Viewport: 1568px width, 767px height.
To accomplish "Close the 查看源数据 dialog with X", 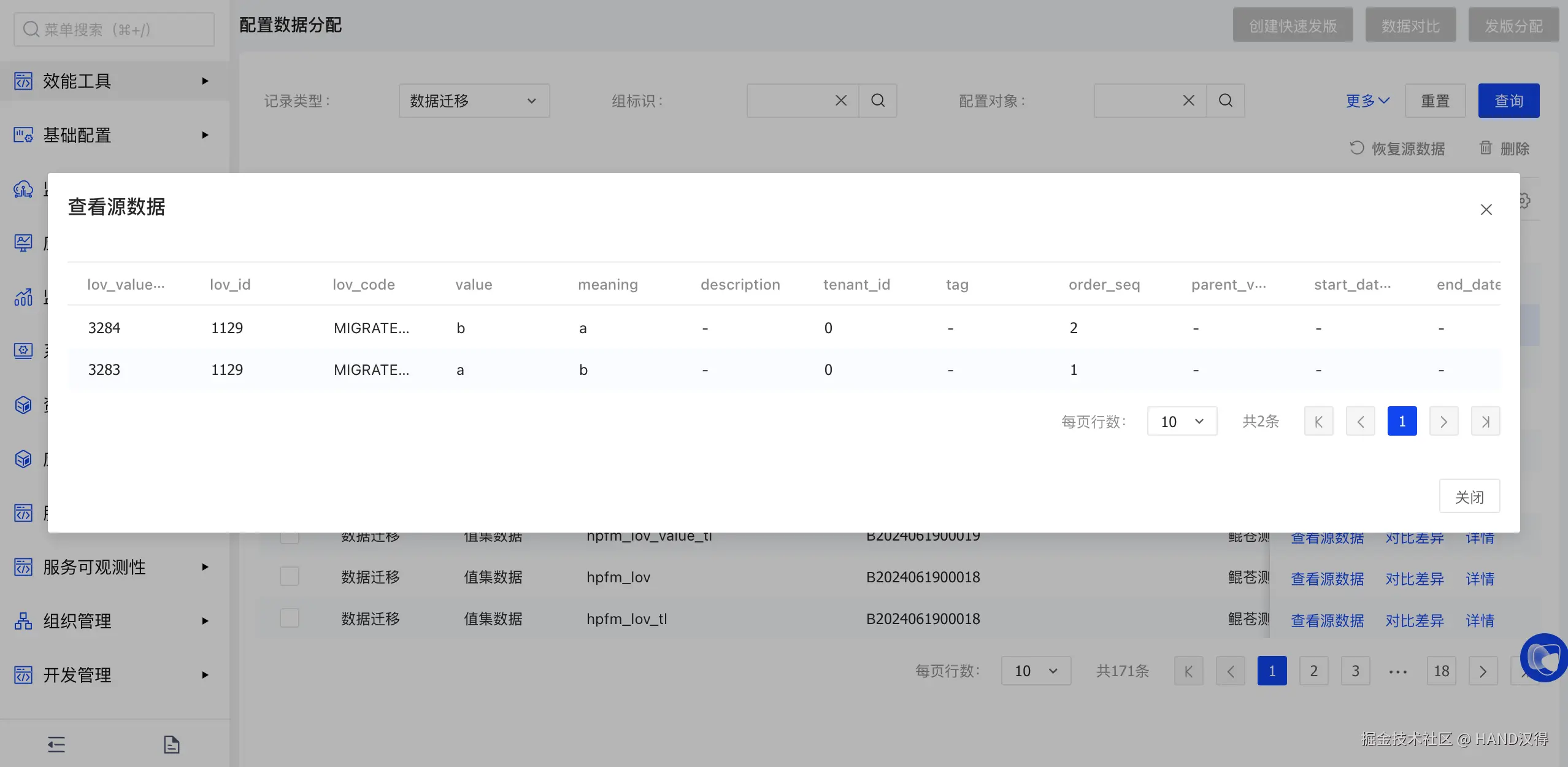I will click(1486, 210).
